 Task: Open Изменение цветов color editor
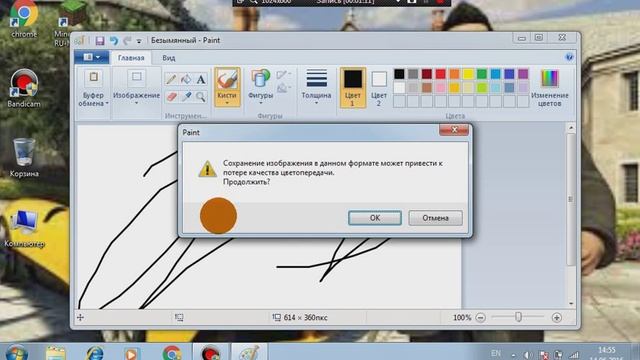click(x=549, y=87)
